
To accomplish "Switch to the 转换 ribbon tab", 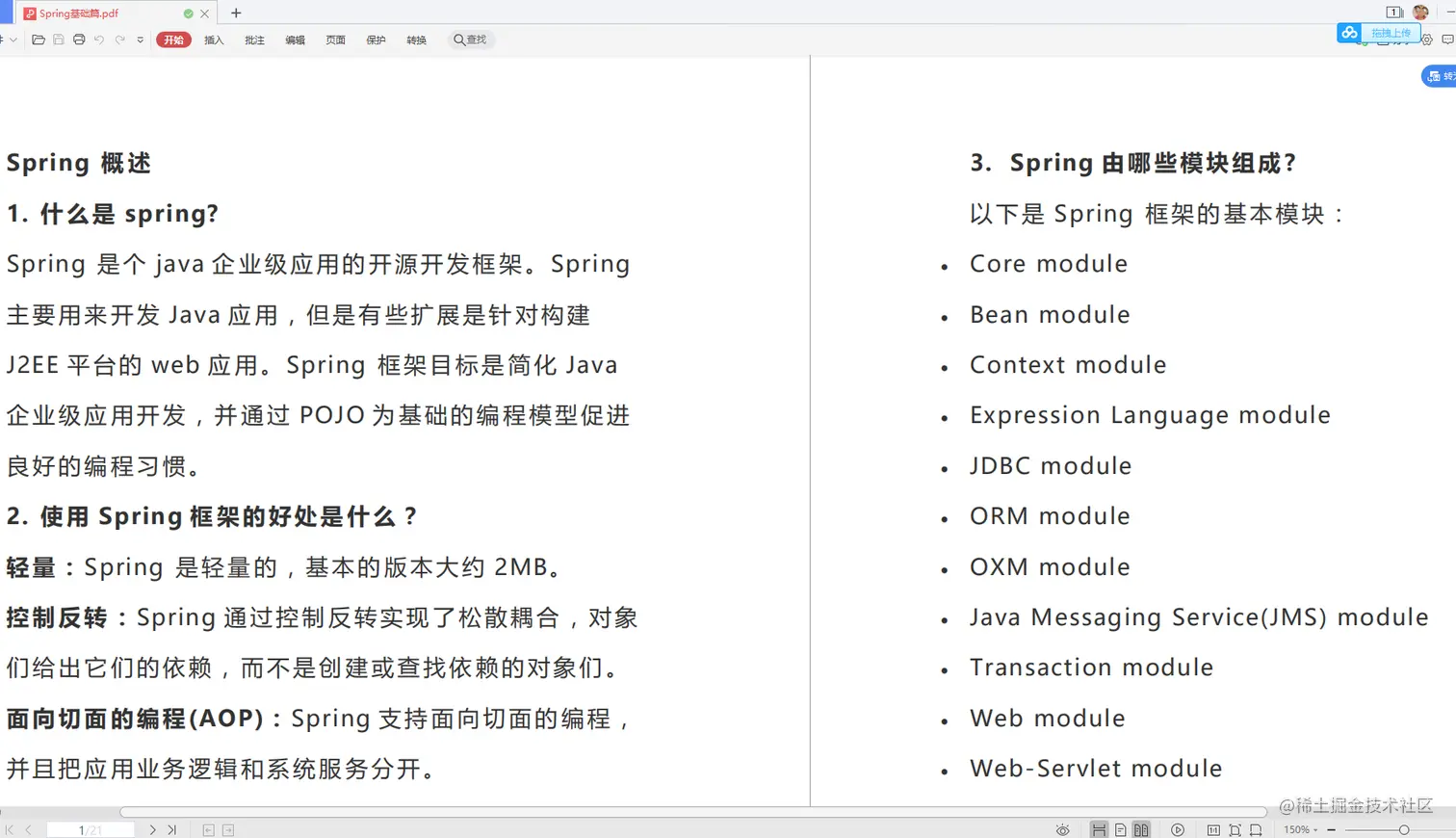I will click(x=416, y=39).
